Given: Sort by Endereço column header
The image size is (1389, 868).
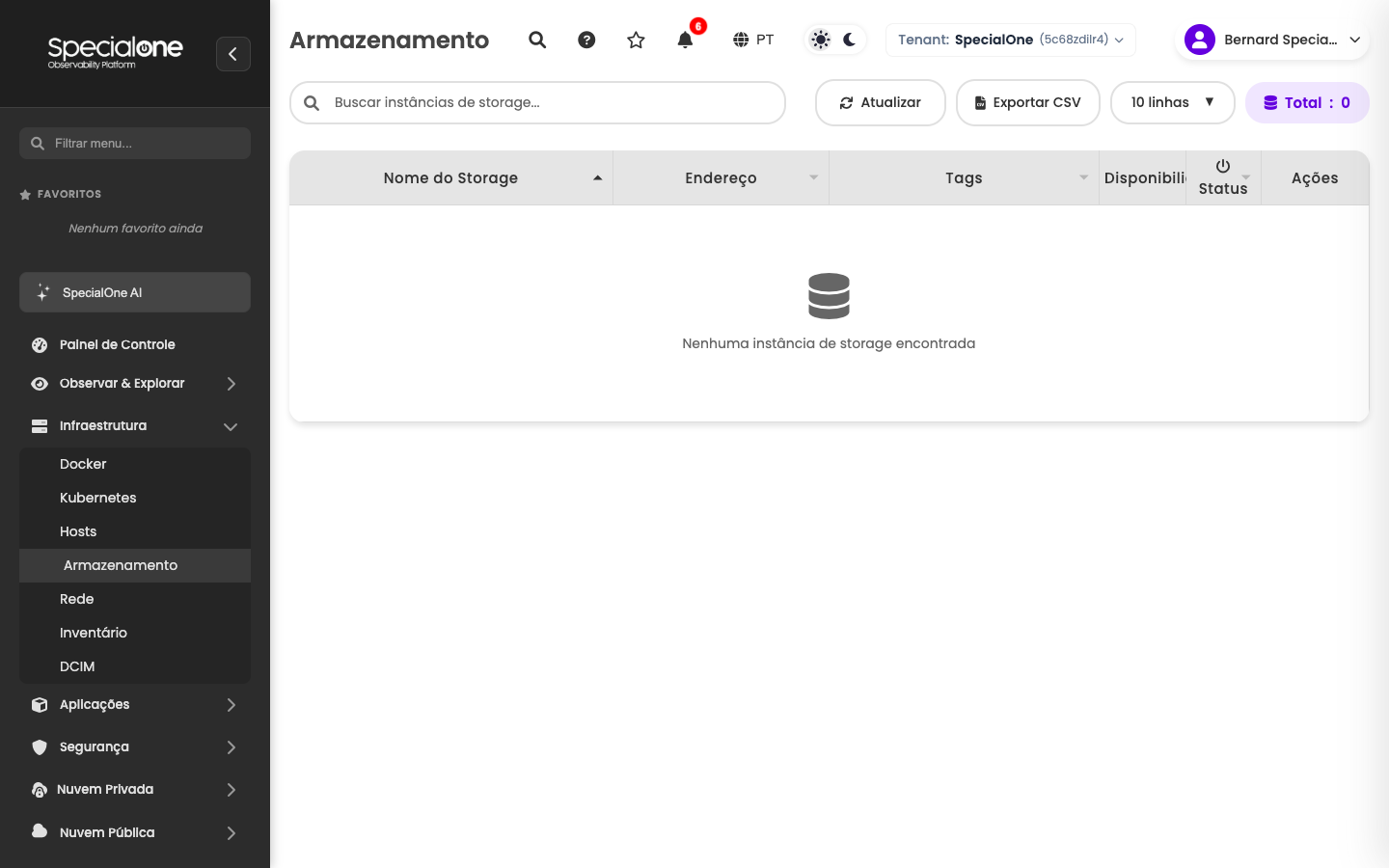Looking at the screenshot, I should click(721, 177).
